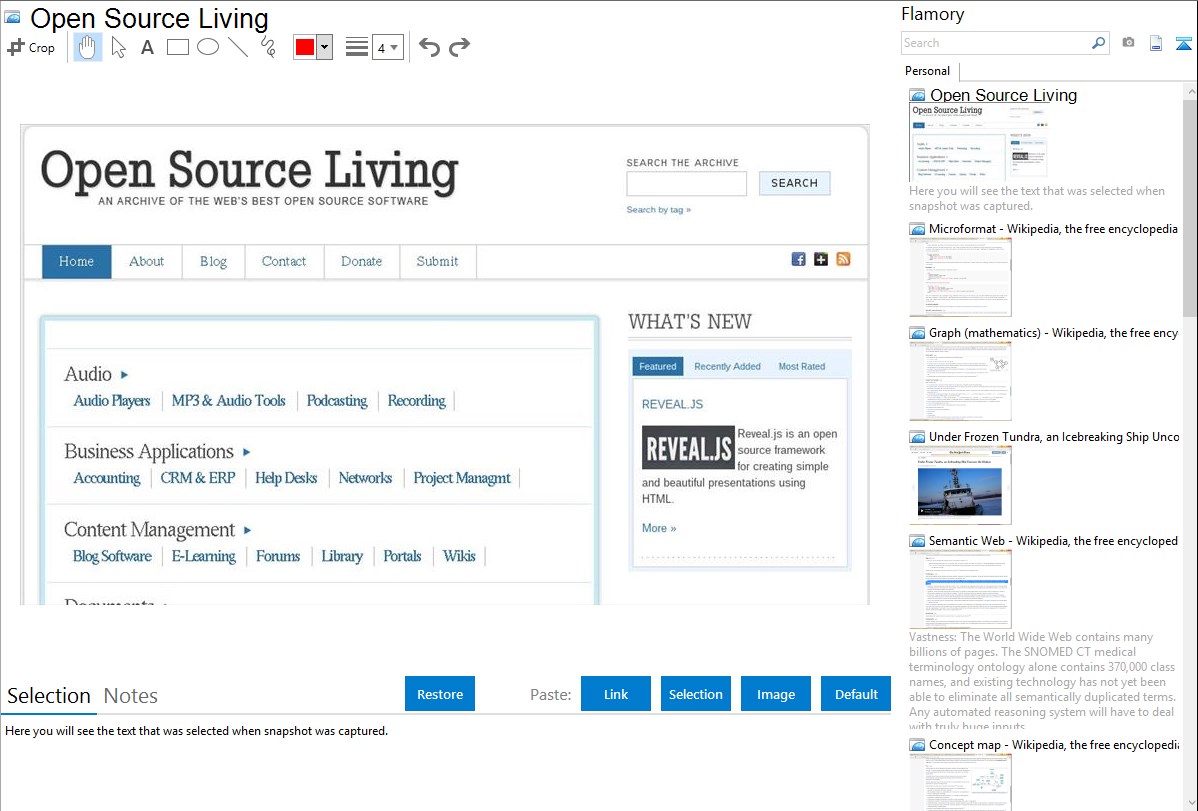Select the Featured tab under What's New
1198x811 pixels.
[x=658, y=366]
